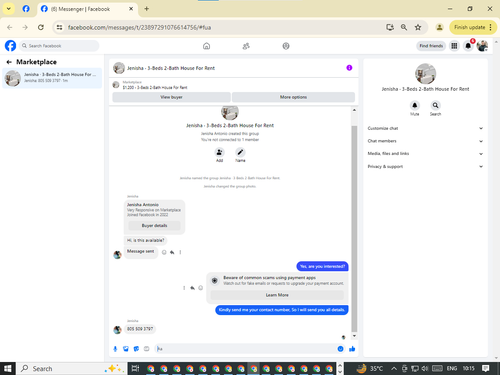React to the scam warning message

pos(201,288)
